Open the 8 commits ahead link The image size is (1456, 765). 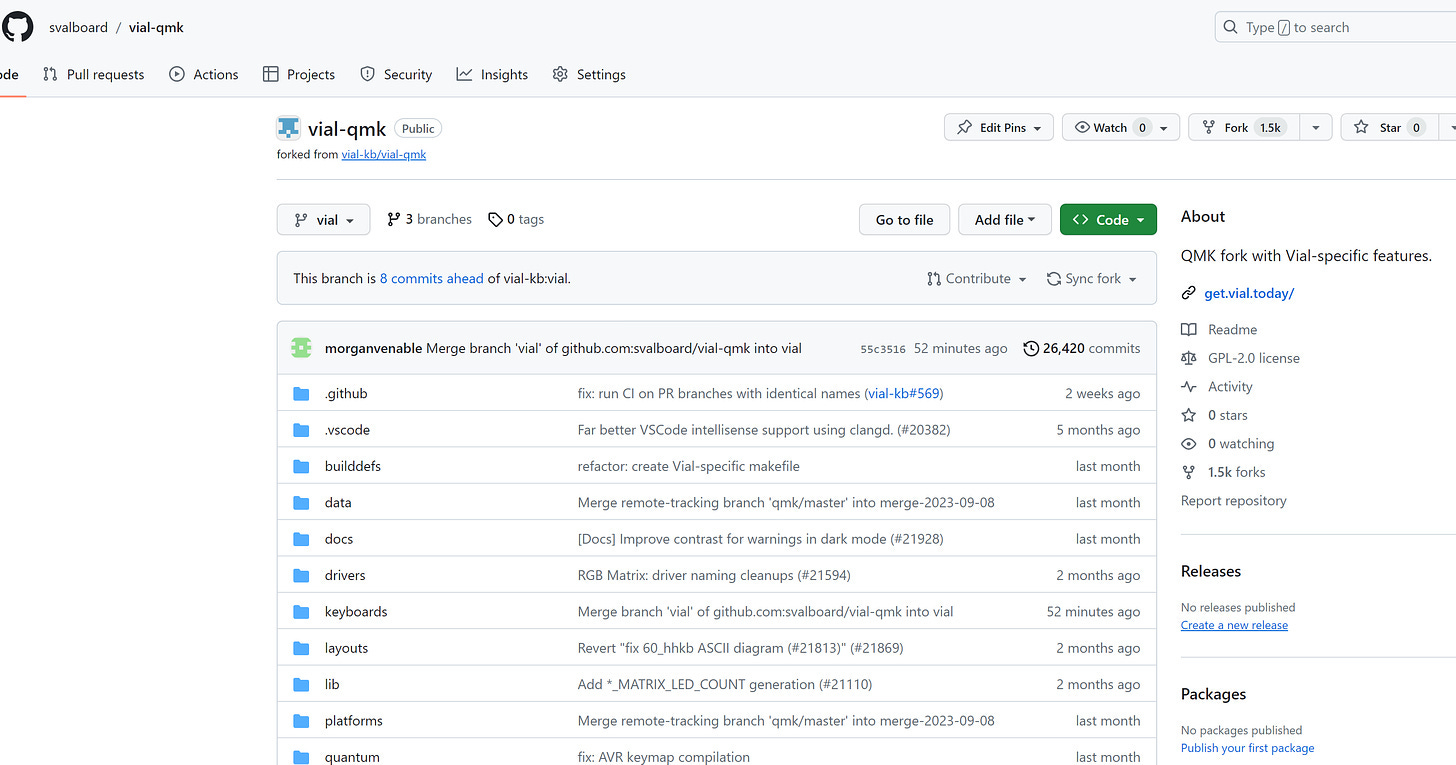click(x=432, y=279)
